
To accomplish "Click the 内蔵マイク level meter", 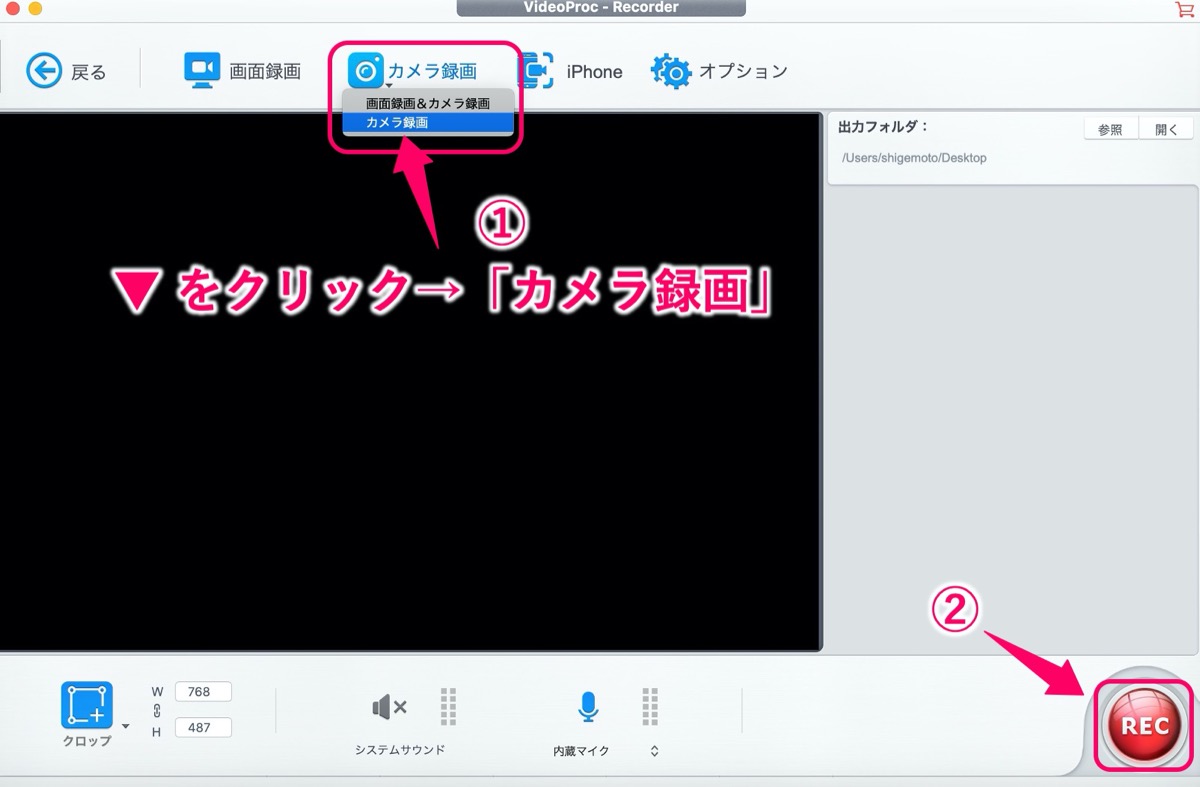I will 650,706.
